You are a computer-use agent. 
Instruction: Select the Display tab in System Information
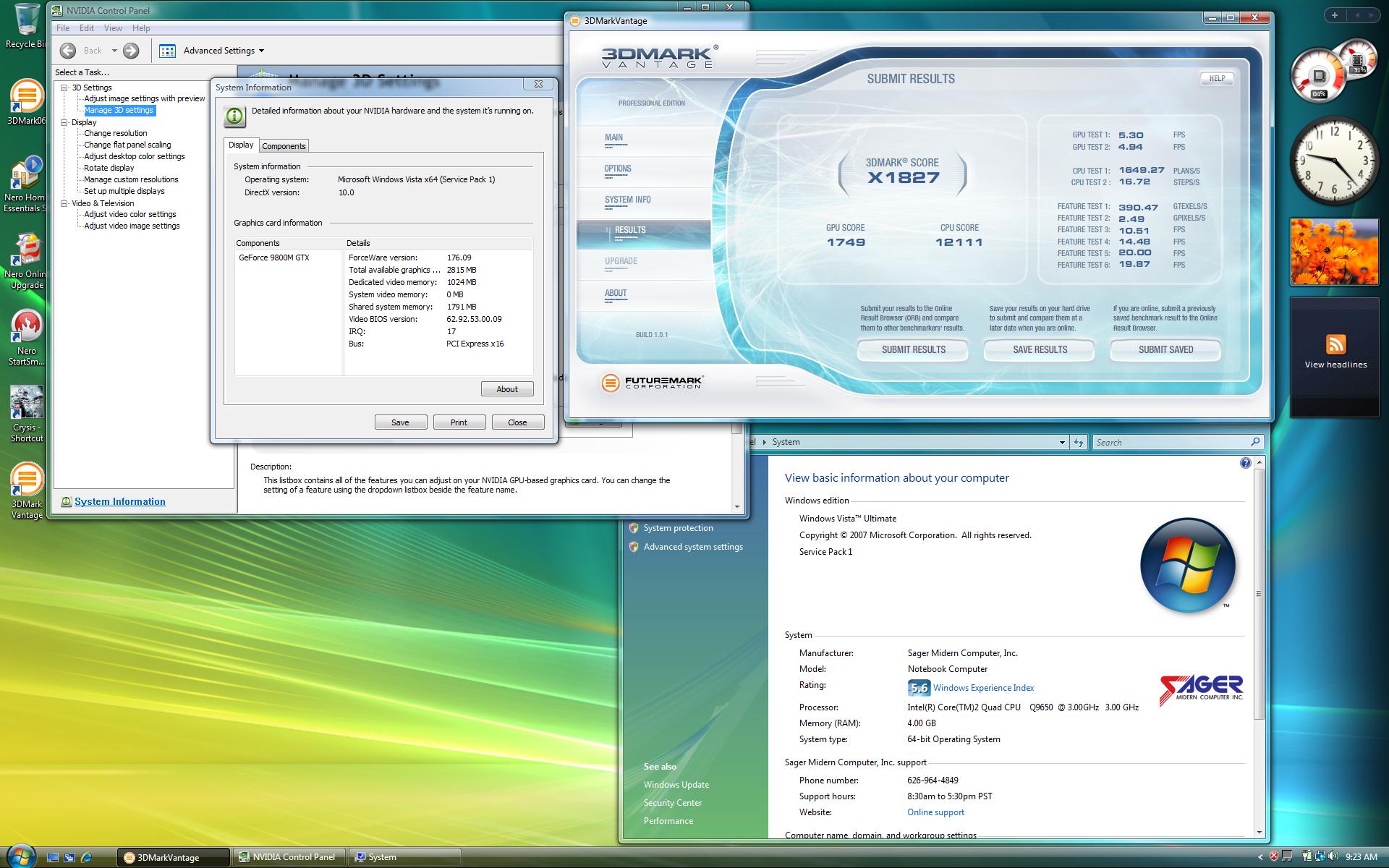pyautogui.click(x=241, y=145)
